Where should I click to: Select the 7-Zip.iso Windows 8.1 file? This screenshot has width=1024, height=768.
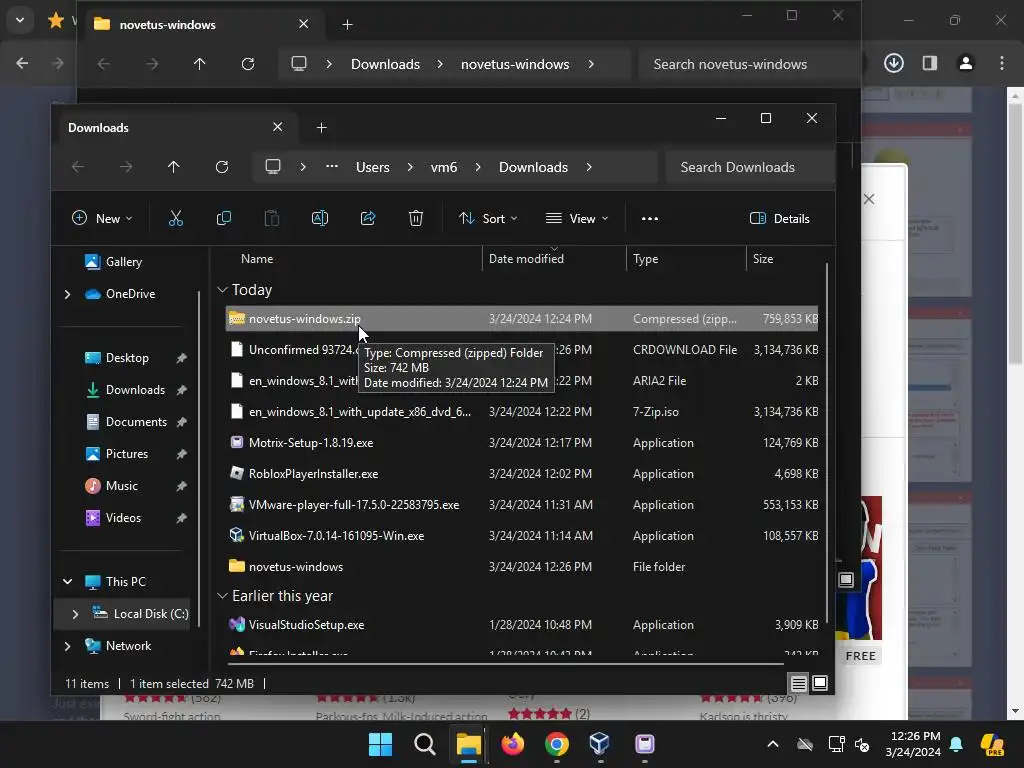coord(522,412)
